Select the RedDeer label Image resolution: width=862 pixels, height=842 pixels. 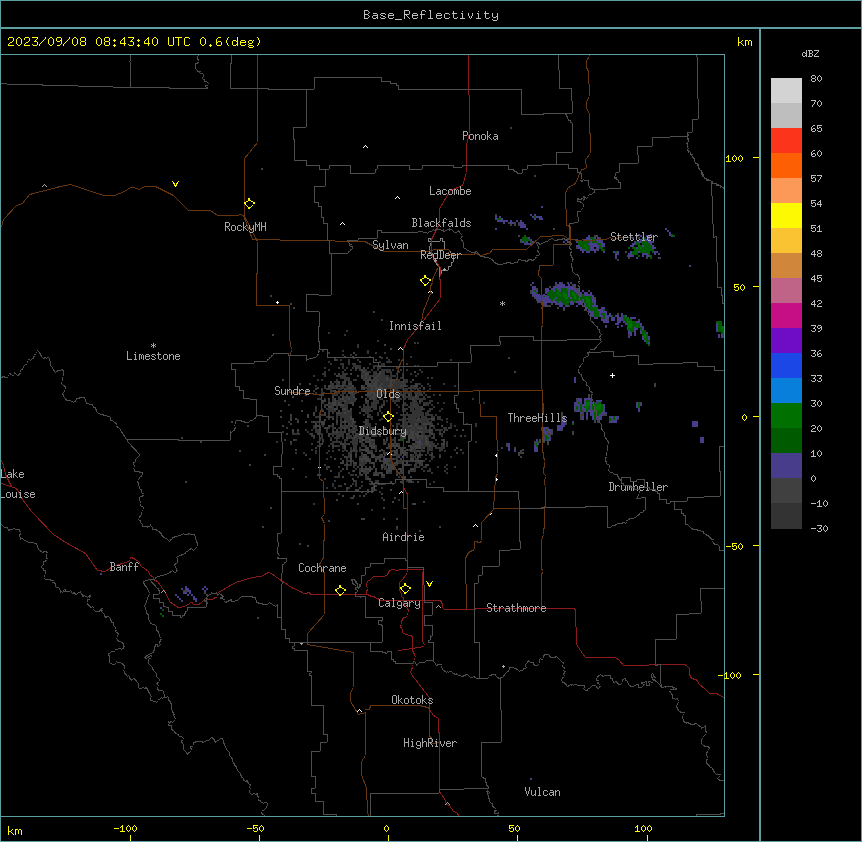click(x=440, y=255)
